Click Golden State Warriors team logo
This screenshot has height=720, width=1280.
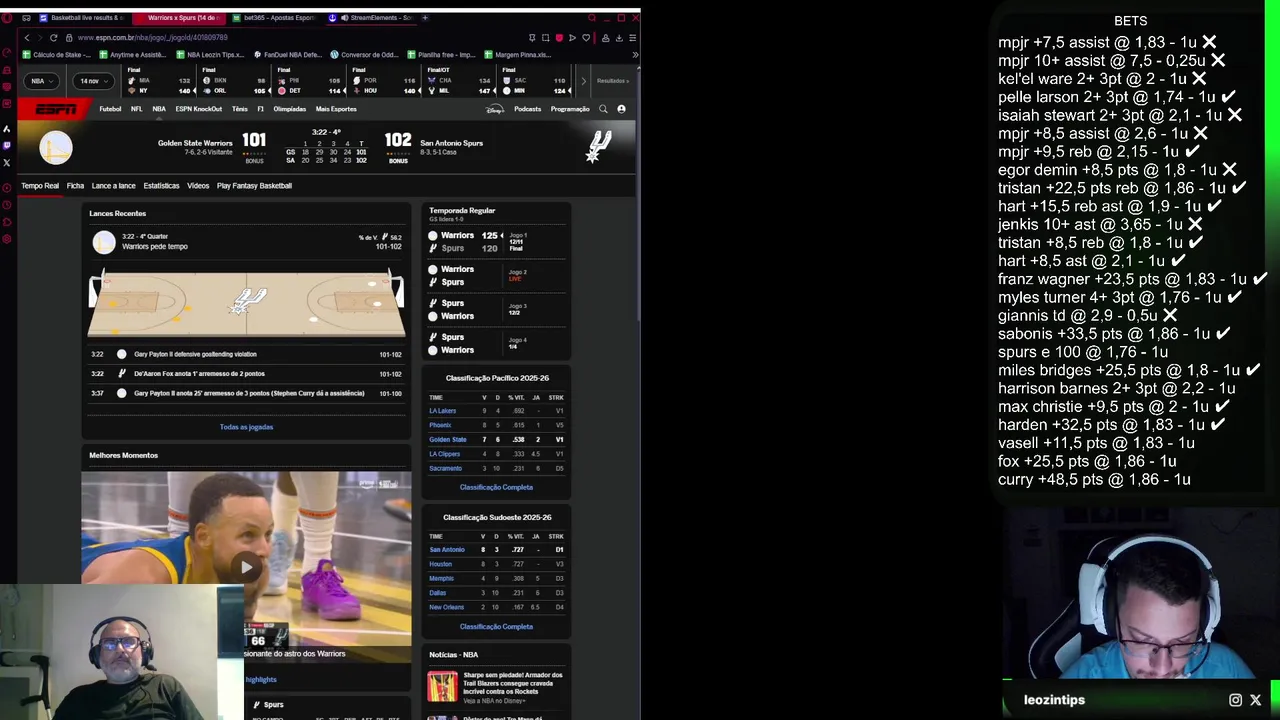56,148
